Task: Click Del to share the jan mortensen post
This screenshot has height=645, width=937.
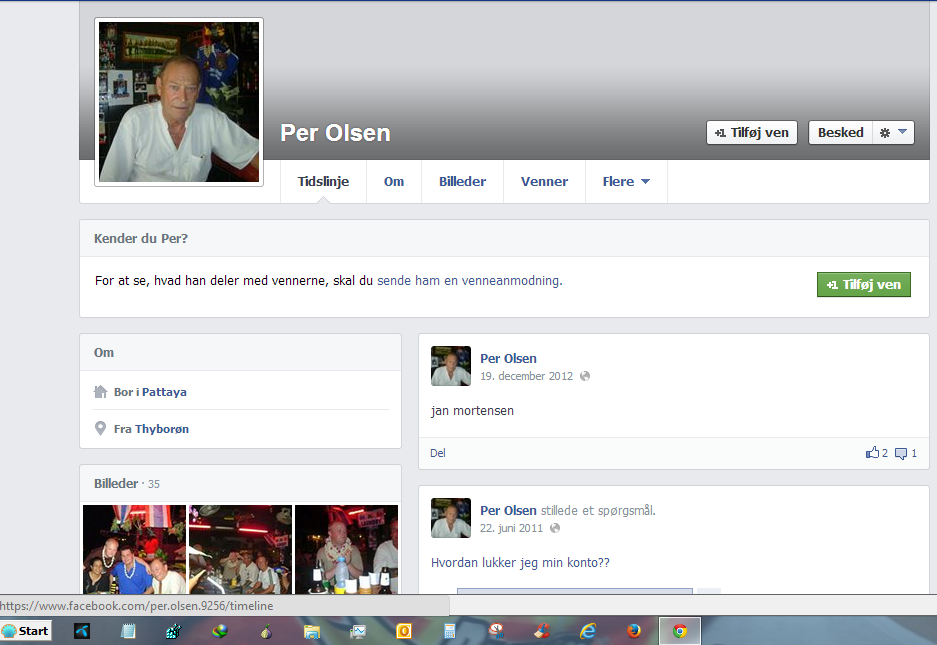Action: pos(437,453)
